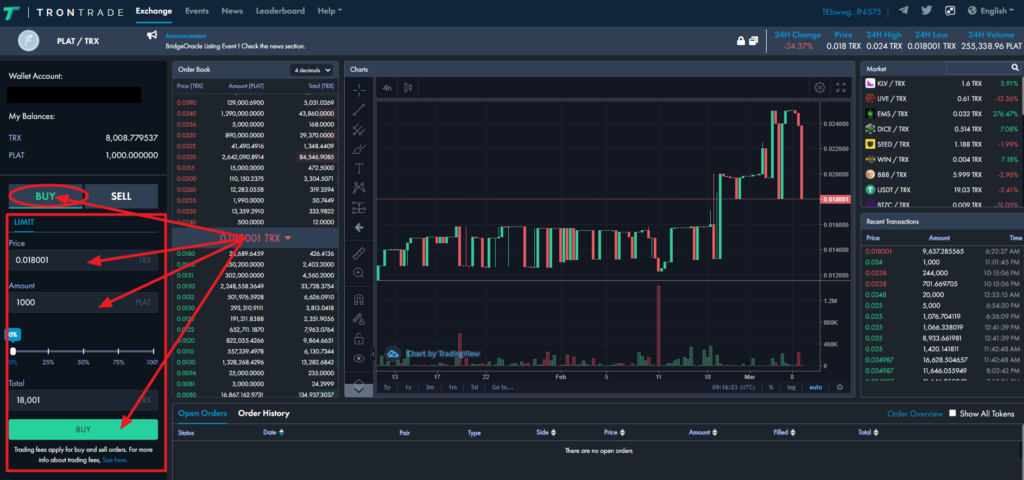This screenshot has width=1024, height=480.
Task: Sort open orders by Date
Action: [x=273, y=432]
